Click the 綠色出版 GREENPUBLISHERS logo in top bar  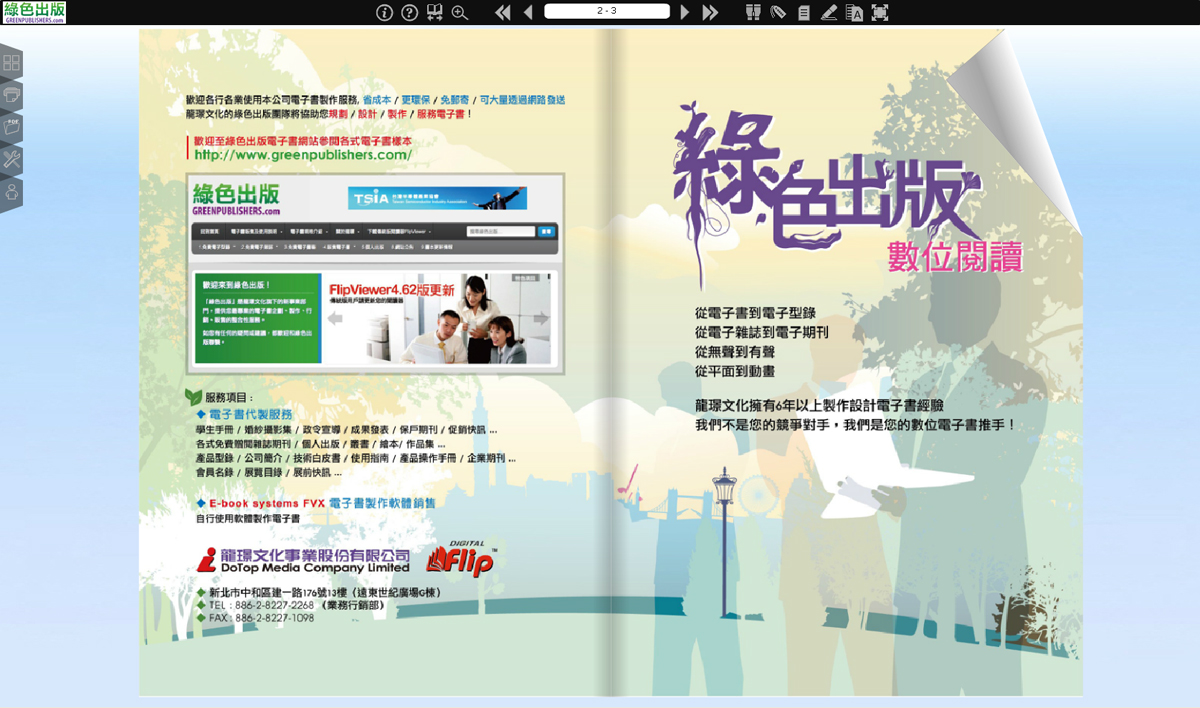pos(34,12)
